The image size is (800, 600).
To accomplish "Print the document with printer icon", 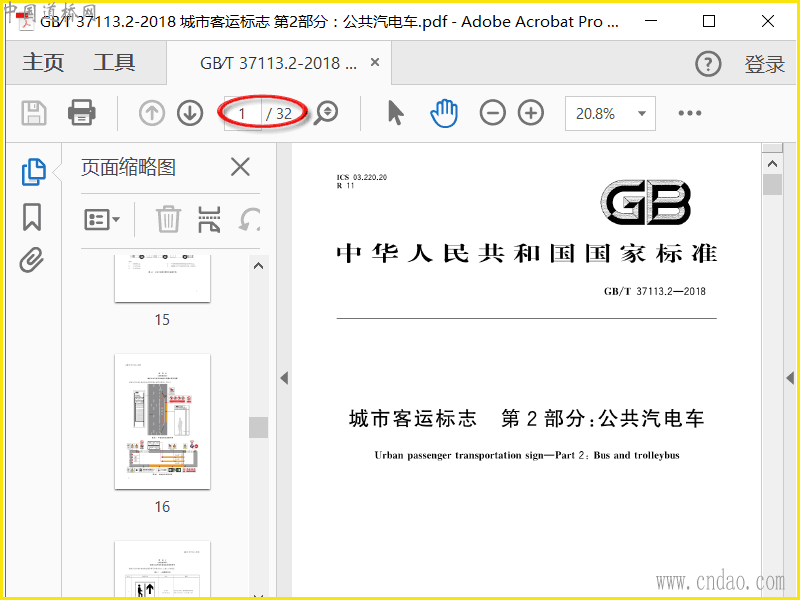I will point(82,113).
